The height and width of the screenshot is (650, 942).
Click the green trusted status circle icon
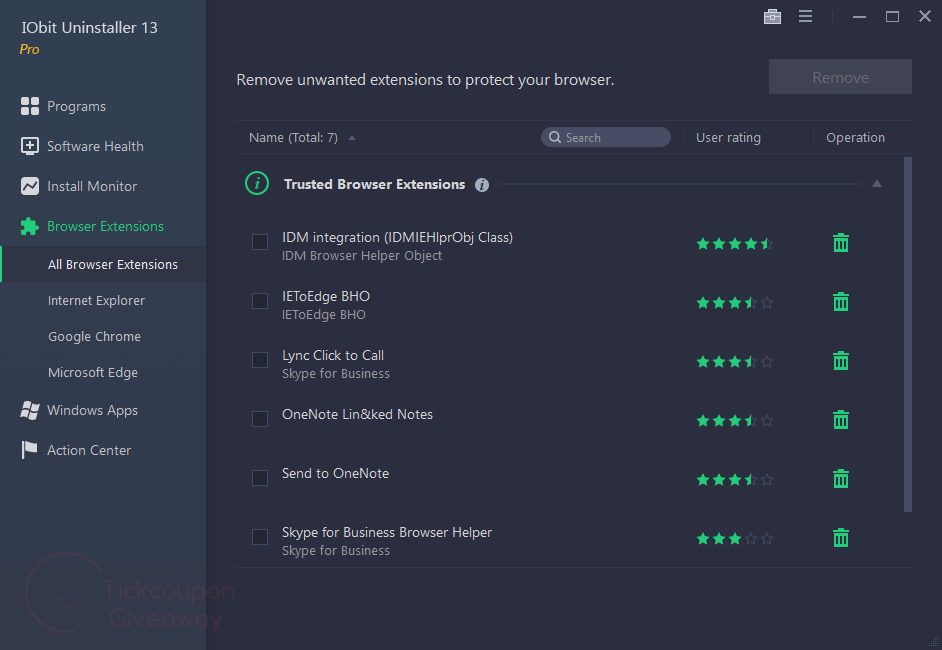click(x=257, y=183)
